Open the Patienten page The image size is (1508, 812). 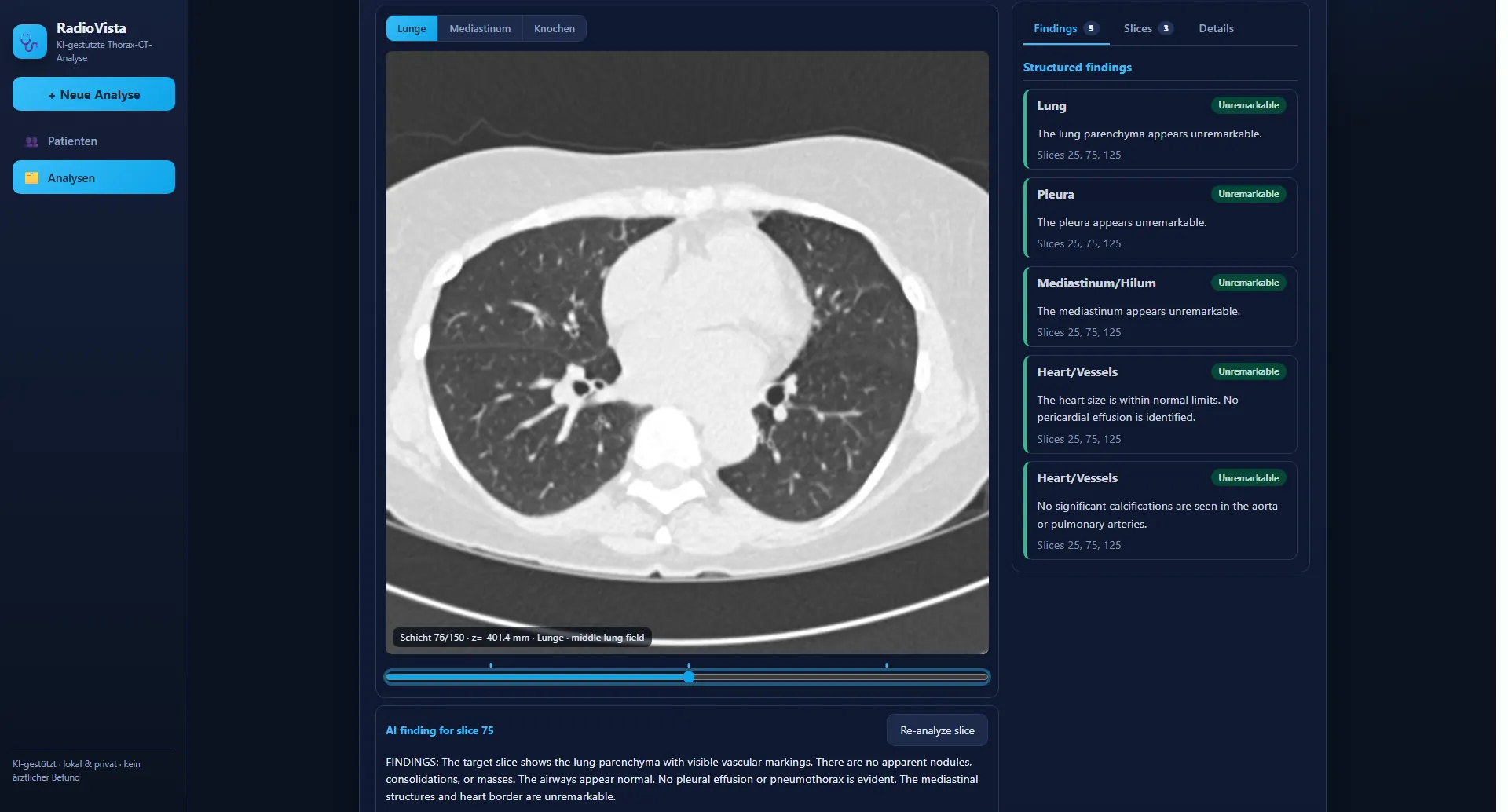(93, 141)
